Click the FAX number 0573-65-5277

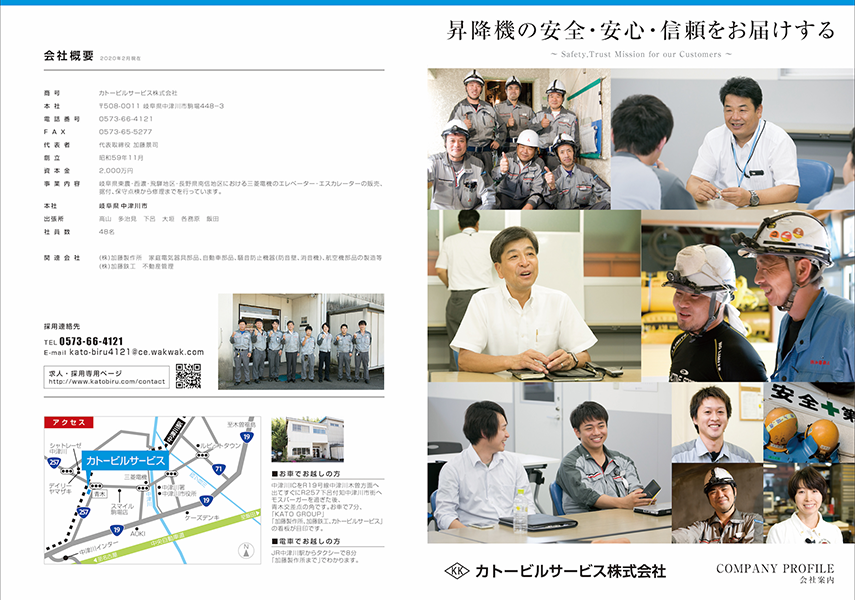[125, 132]
